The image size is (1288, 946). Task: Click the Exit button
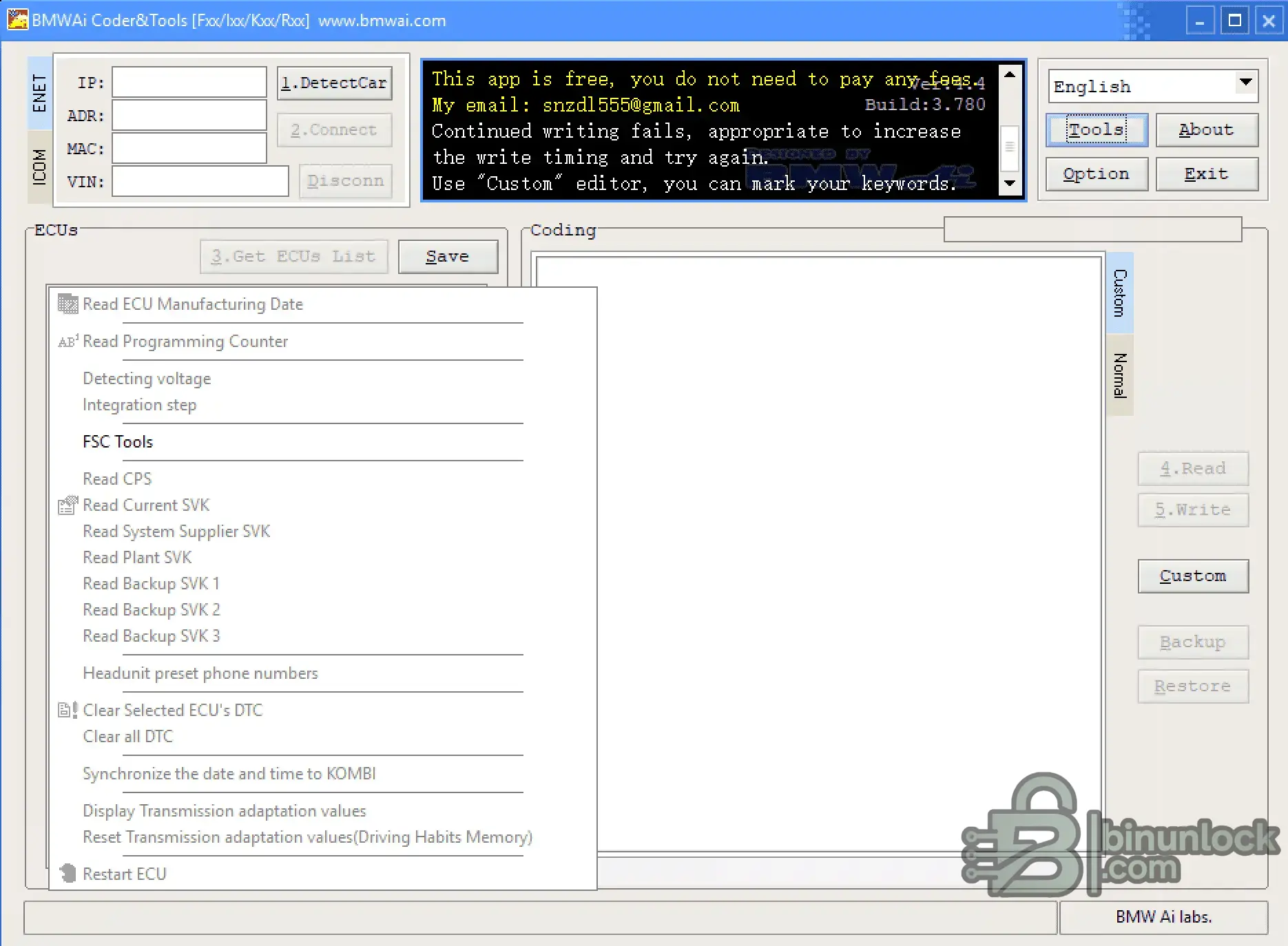point(1207,174)
